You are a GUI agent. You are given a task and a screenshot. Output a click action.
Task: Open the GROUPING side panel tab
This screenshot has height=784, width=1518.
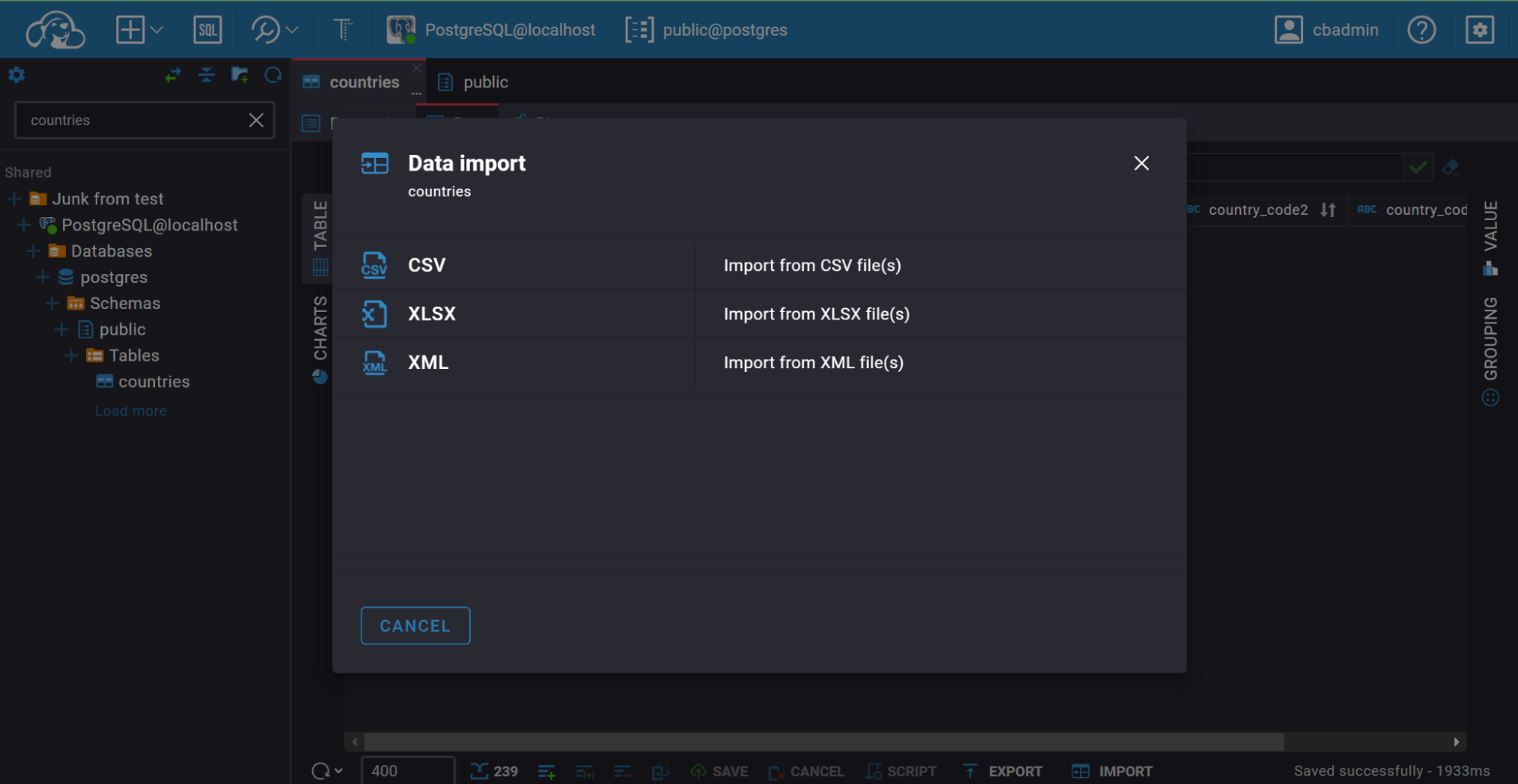[1490, 351]
